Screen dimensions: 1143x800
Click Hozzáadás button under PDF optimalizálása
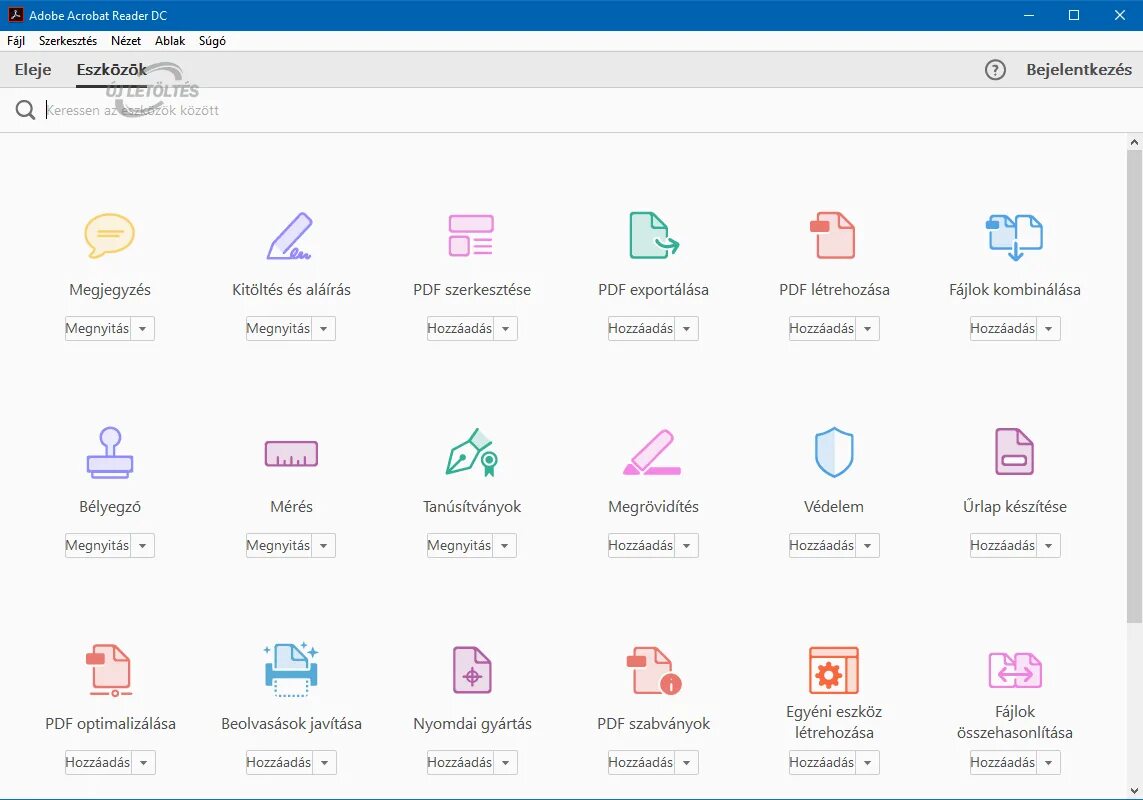click(x=98, y=763)
